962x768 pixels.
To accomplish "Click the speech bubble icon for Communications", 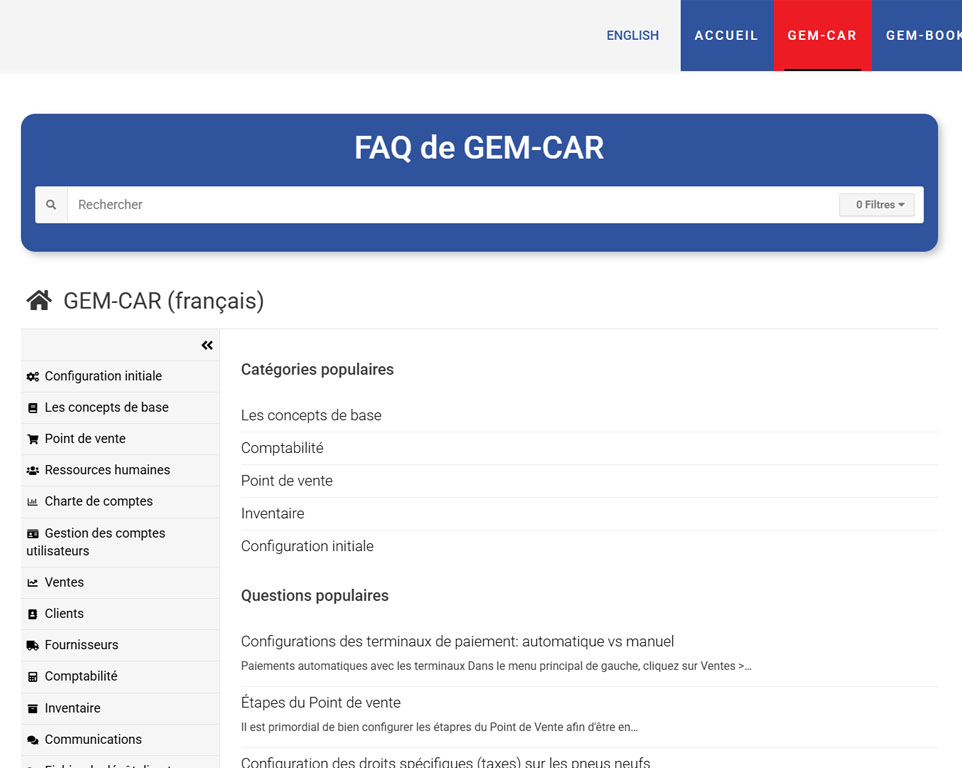I will tap(31, 739).
